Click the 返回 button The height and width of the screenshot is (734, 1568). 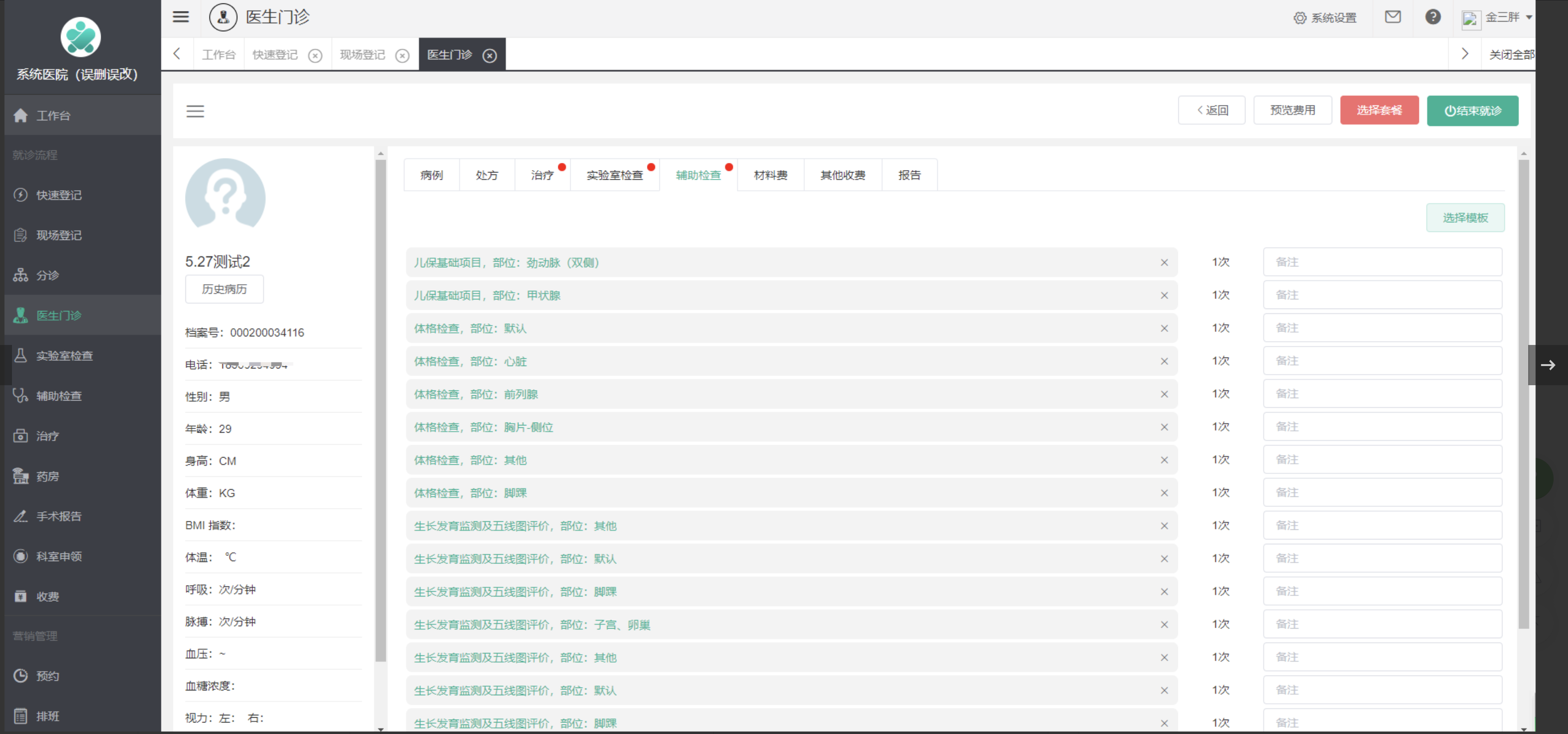(x=1211, y=110)
